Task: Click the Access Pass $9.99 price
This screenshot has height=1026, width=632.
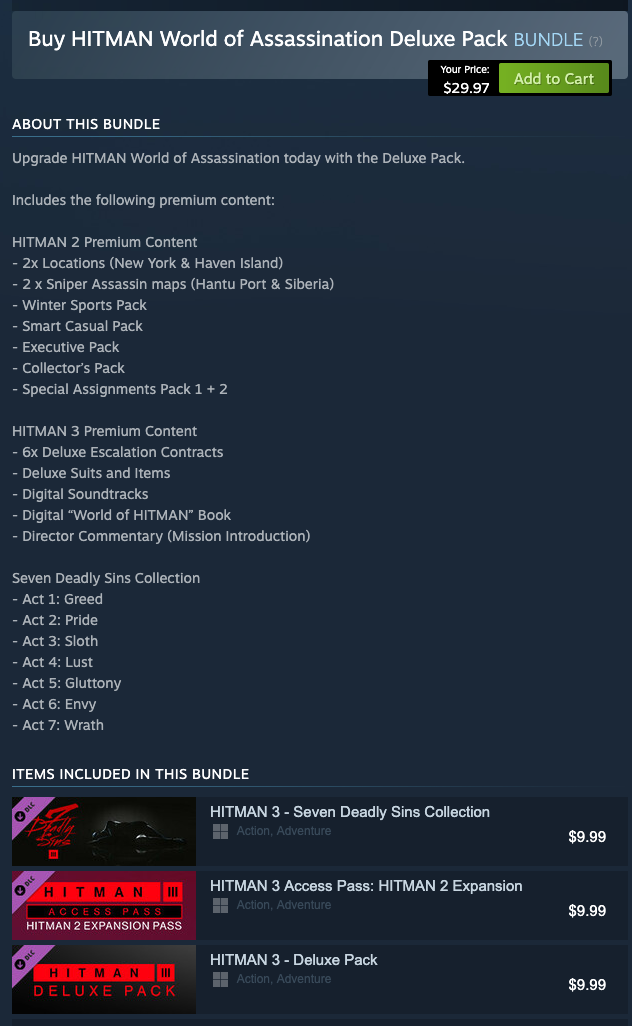Action: pyautogui.click(x=587, y=911)
